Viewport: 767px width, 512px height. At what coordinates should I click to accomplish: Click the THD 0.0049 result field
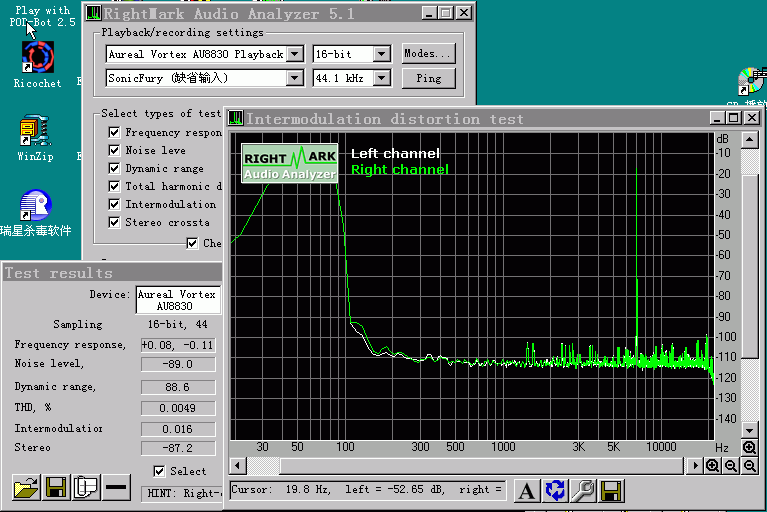pyautogui.click(x=178, y=408)
